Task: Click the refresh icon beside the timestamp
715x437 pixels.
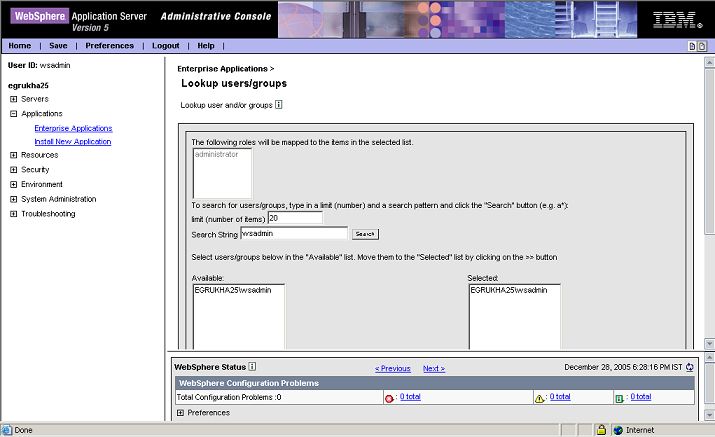Action: [x=689, y=367]
